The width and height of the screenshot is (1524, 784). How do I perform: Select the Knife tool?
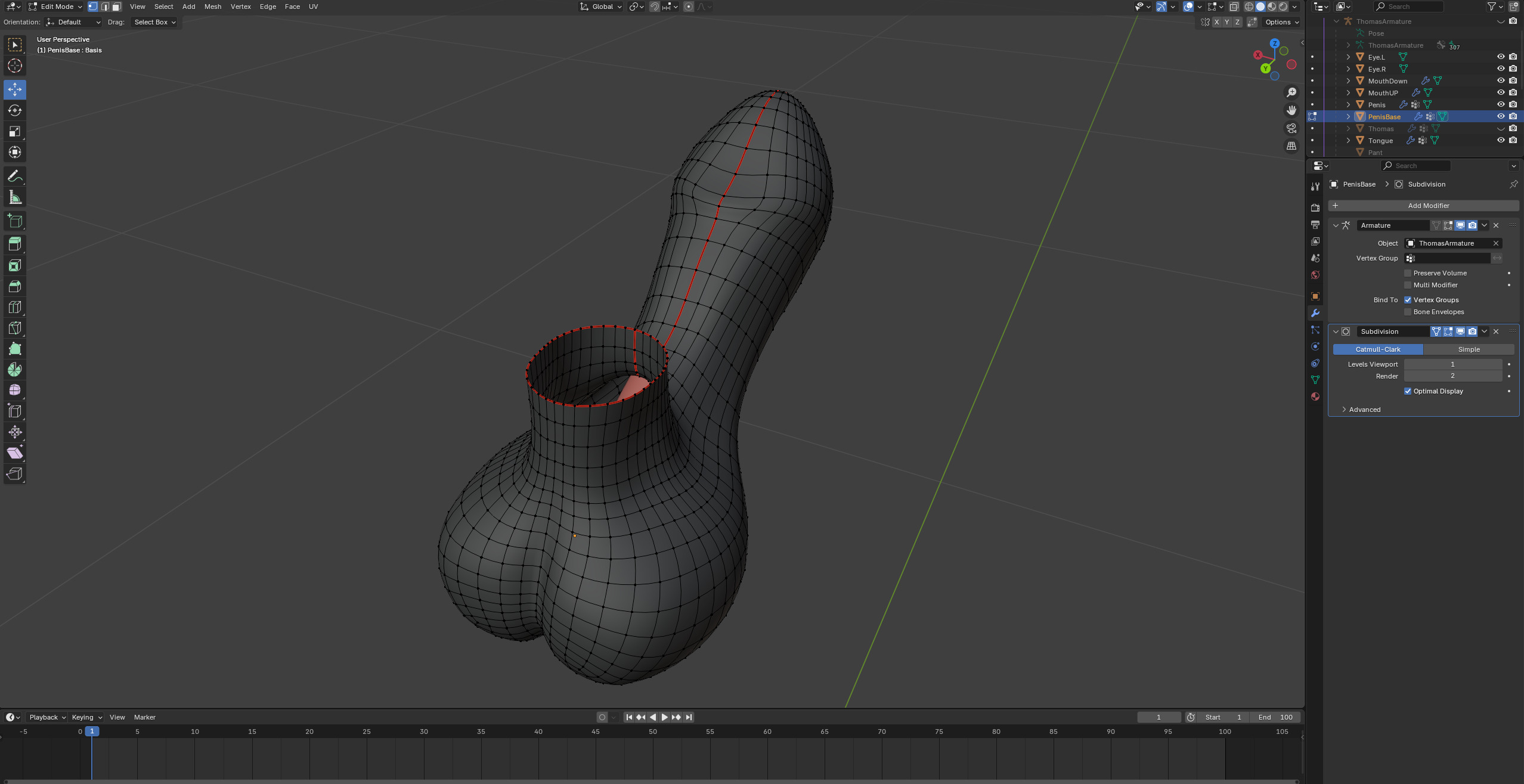15,328
